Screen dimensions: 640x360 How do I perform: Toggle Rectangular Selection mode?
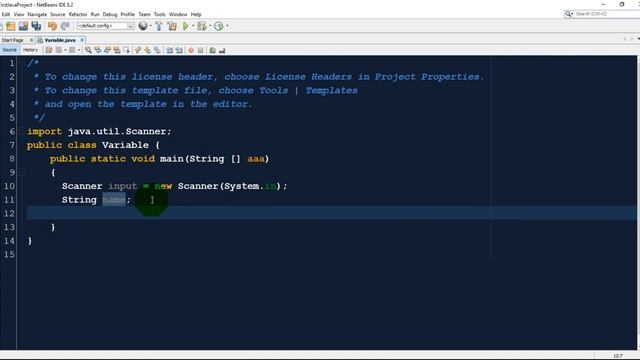(127, 50)
